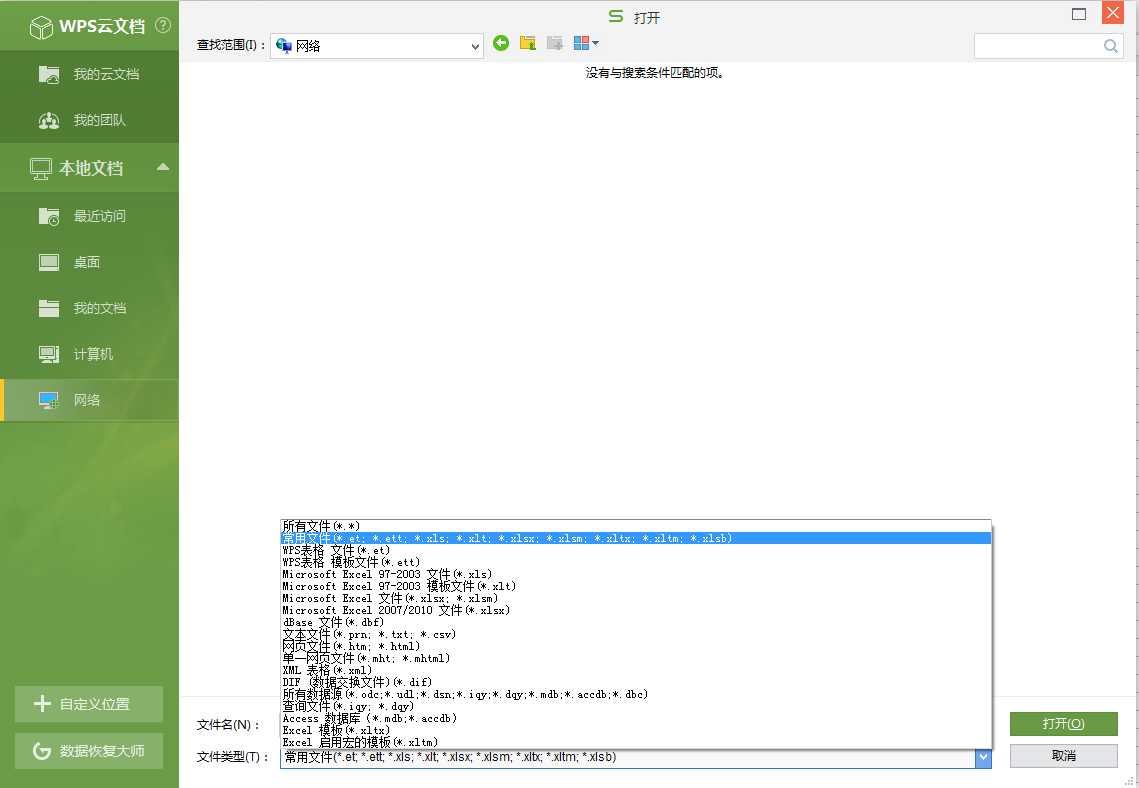This screenshot has height=788, width=1139.
Task: Select 单一网页文件(*.mht) option
Action: point(636,658)
